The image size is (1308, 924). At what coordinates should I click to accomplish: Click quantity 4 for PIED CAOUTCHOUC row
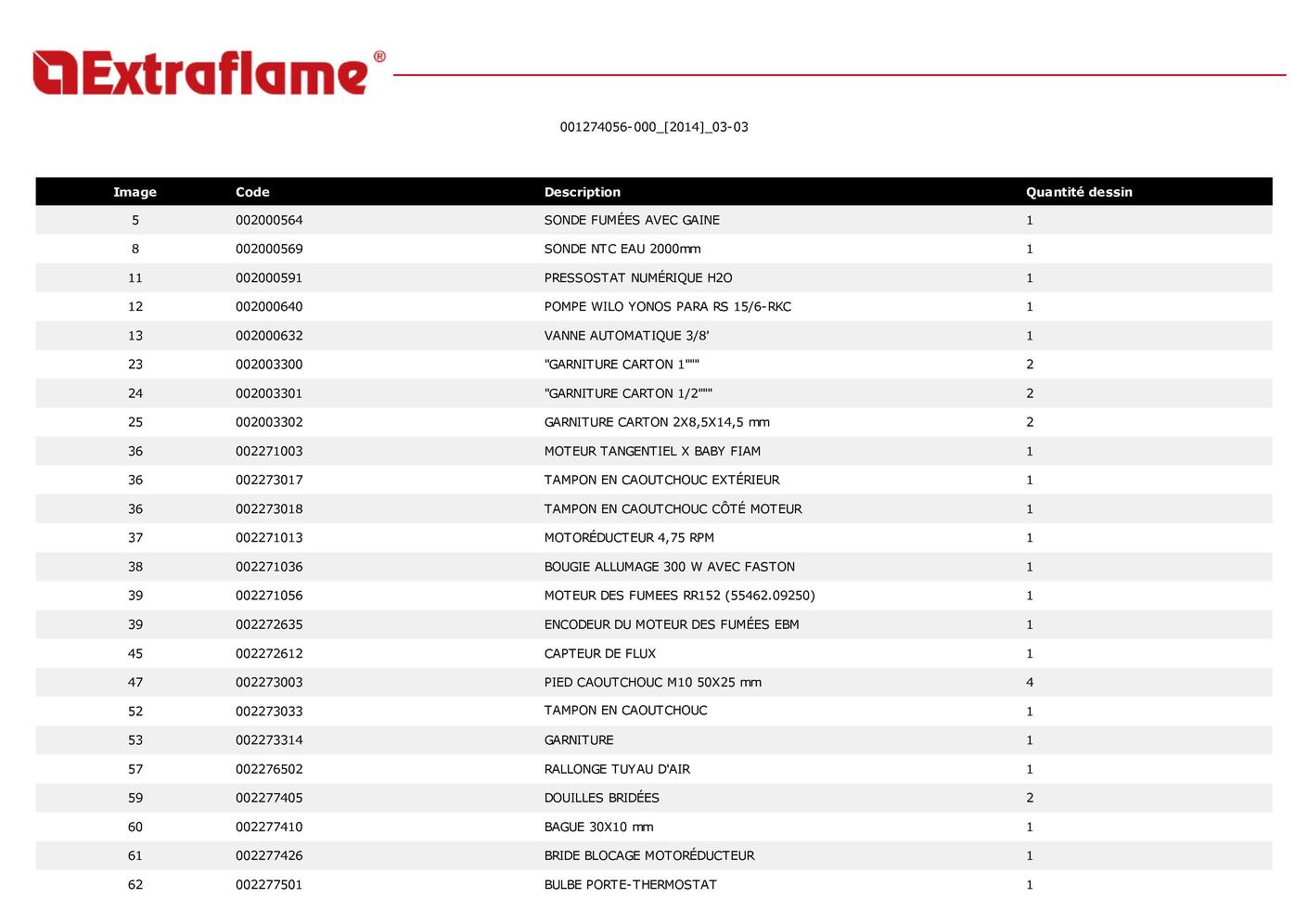tap(1030, 682)
